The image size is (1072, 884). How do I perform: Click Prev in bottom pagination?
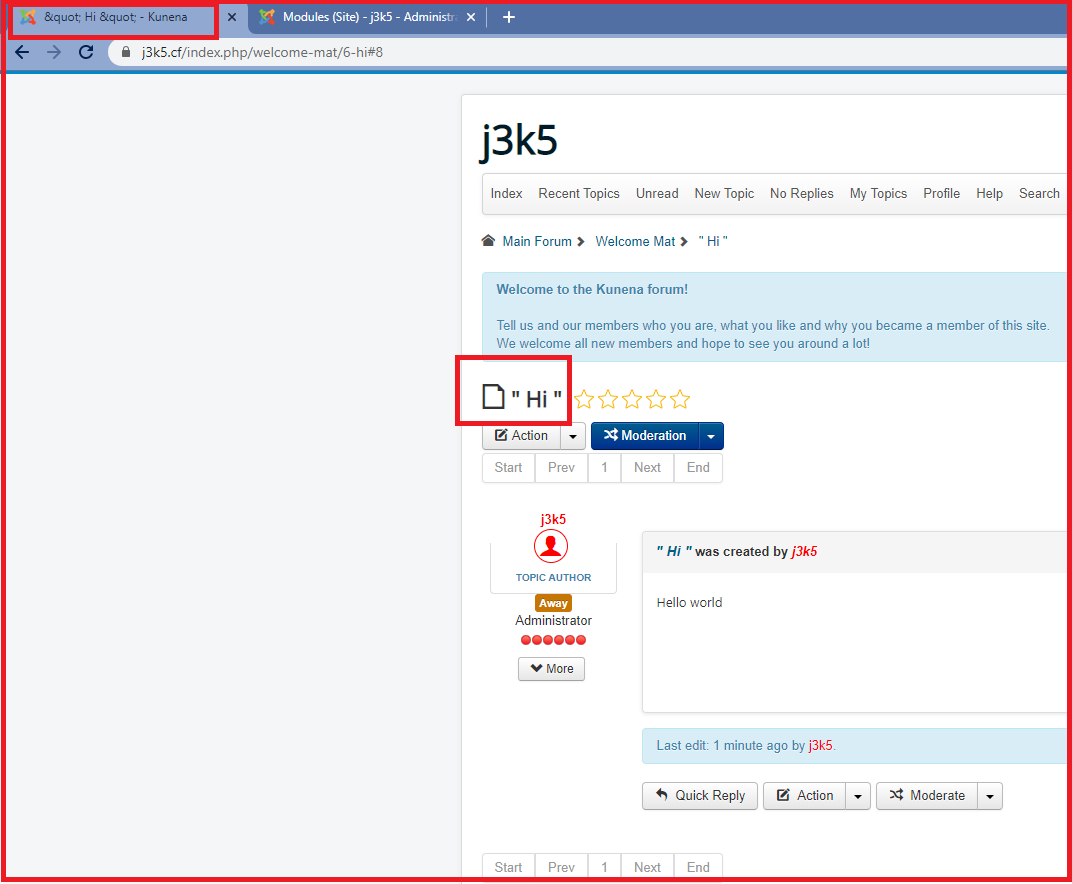[x=561, y=867]
